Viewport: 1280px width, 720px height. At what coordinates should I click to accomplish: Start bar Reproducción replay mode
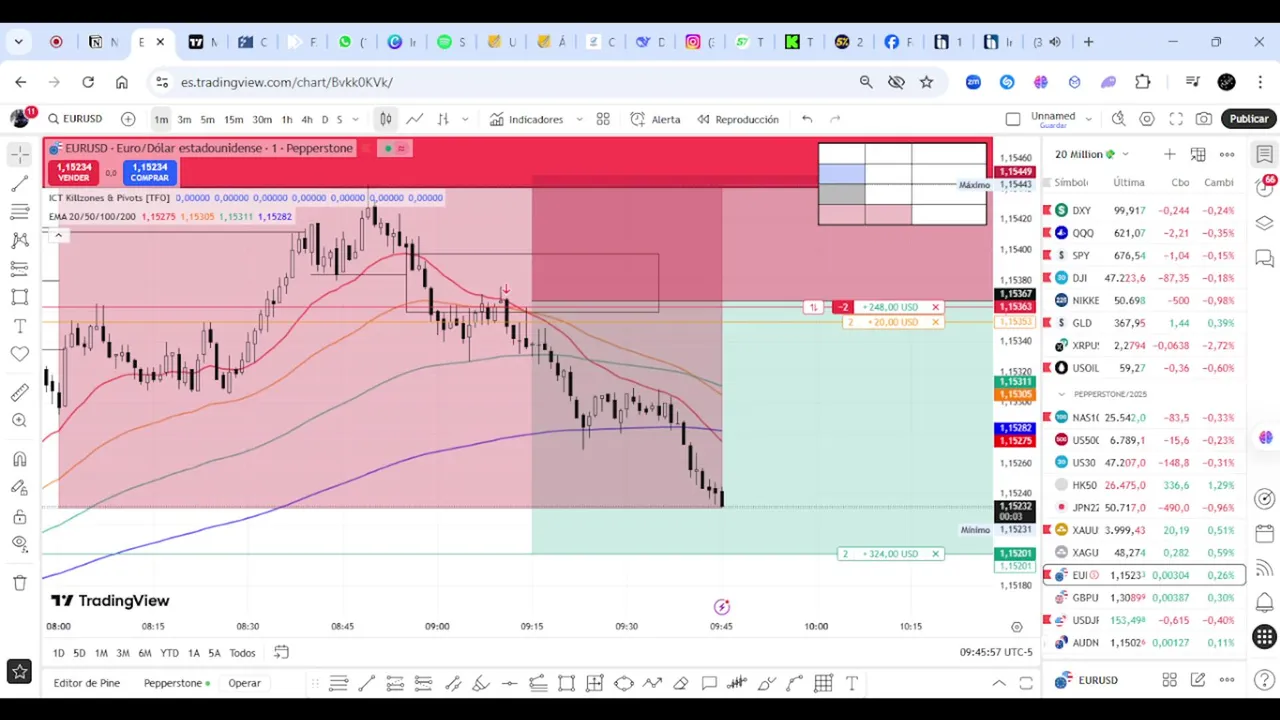(738, 119)
